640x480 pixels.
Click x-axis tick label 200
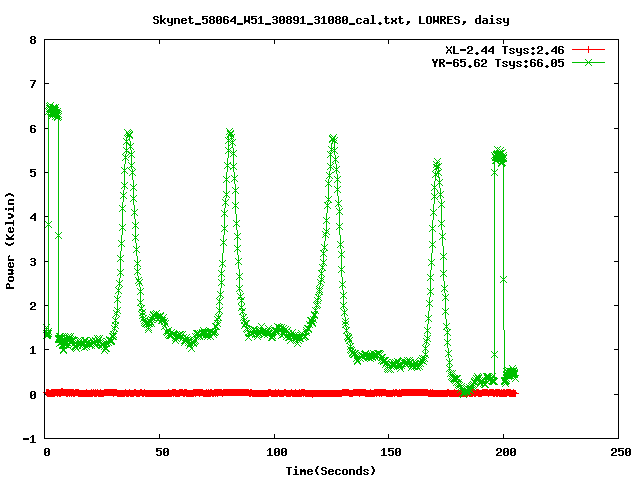pos(506,452)
